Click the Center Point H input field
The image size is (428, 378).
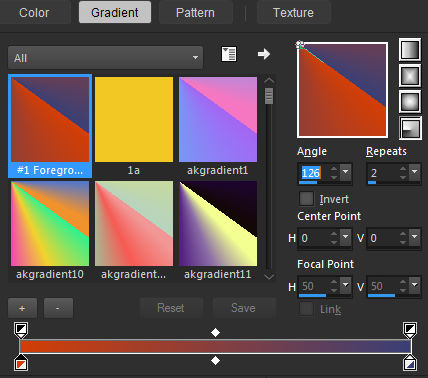(x=314, y=238)
